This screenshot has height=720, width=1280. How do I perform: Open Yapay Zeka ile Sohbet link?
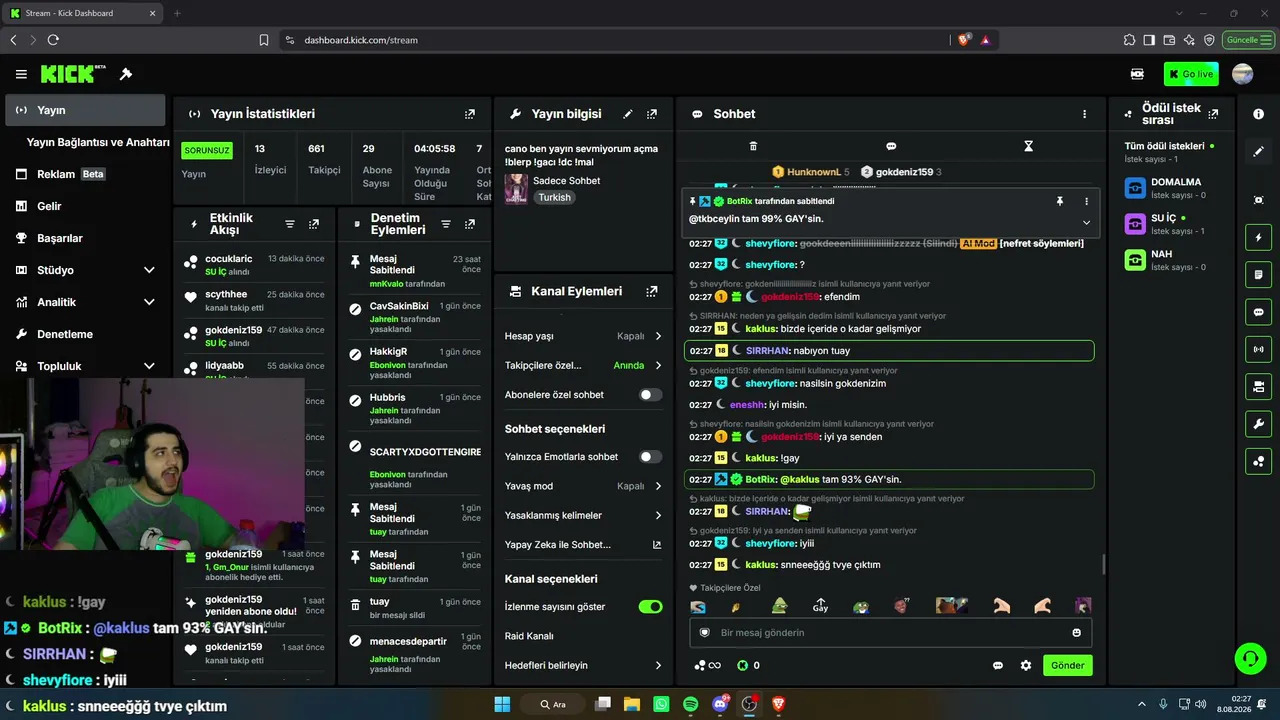pyautogui.click(x=584, y=545)
